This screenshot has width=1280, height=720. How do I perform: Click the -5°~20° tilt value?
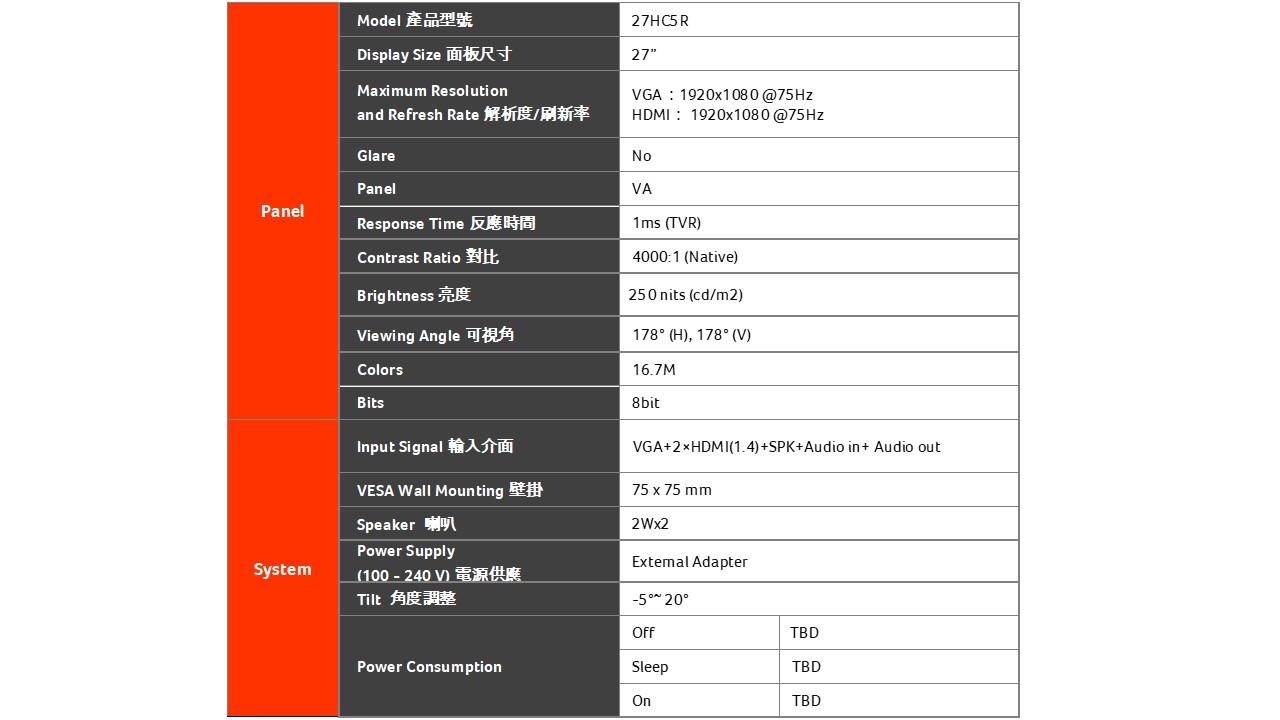click(x=661, y=600)
